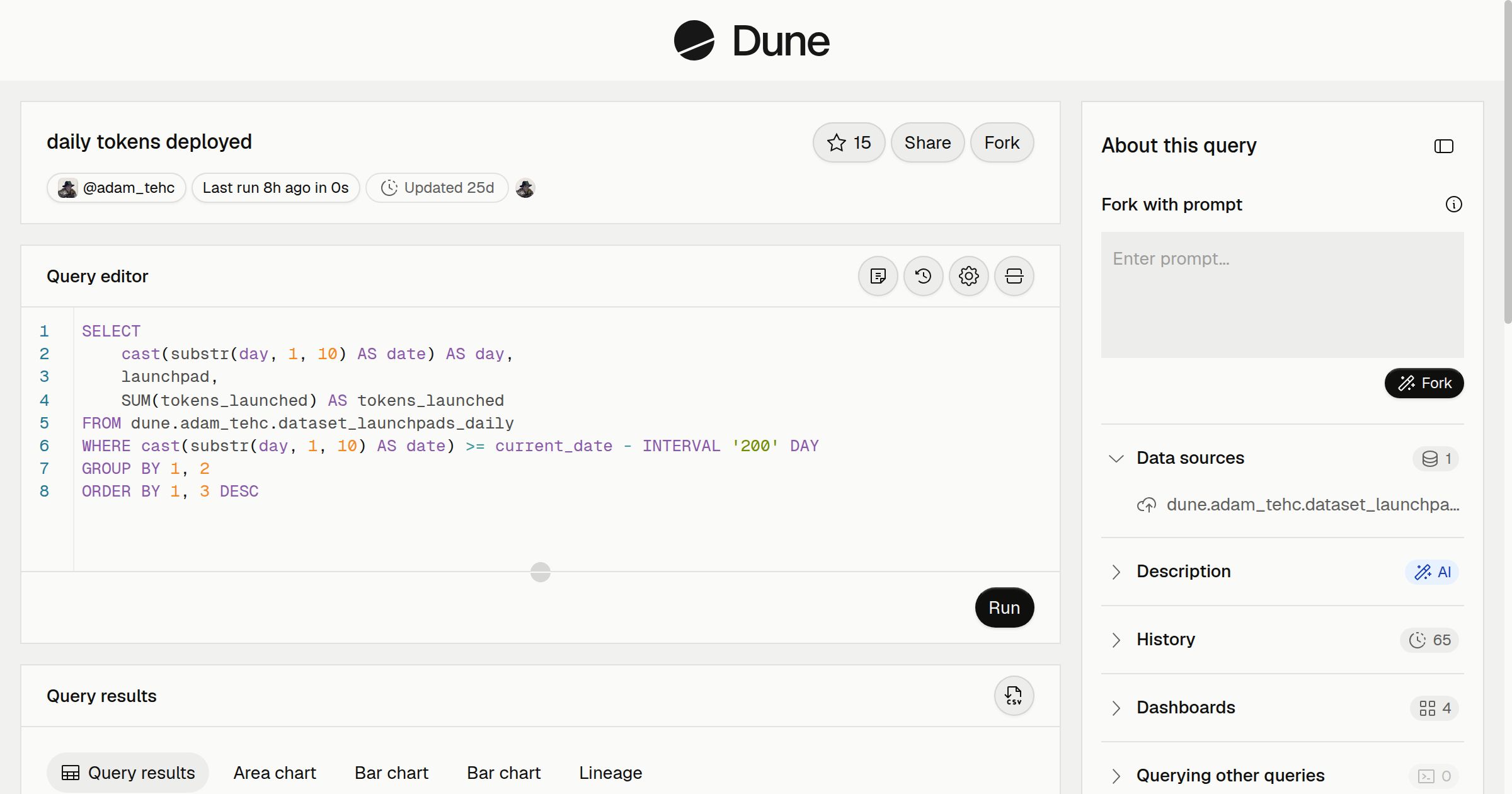Screen dimensions: 1512x794
Task: Click the page vertical scrollbar
Action: [1508, 161]
